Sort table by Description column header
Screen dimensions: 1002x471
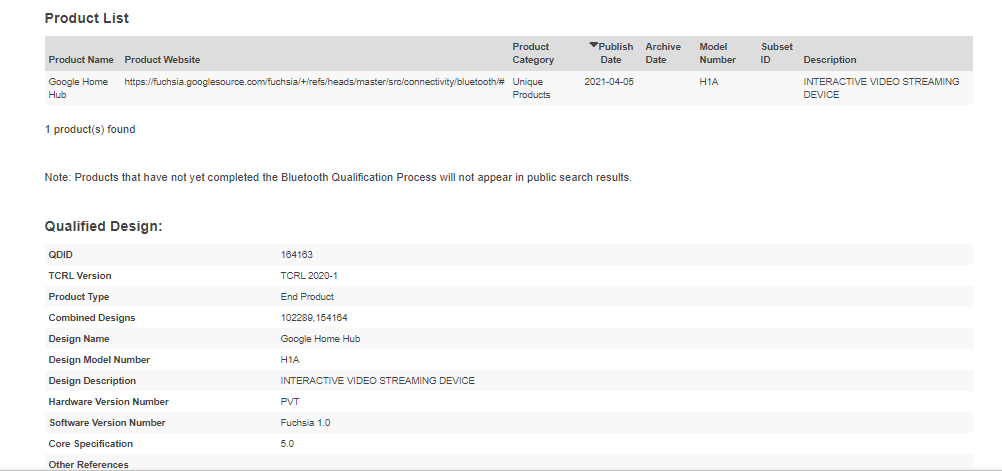coord(829,59)
